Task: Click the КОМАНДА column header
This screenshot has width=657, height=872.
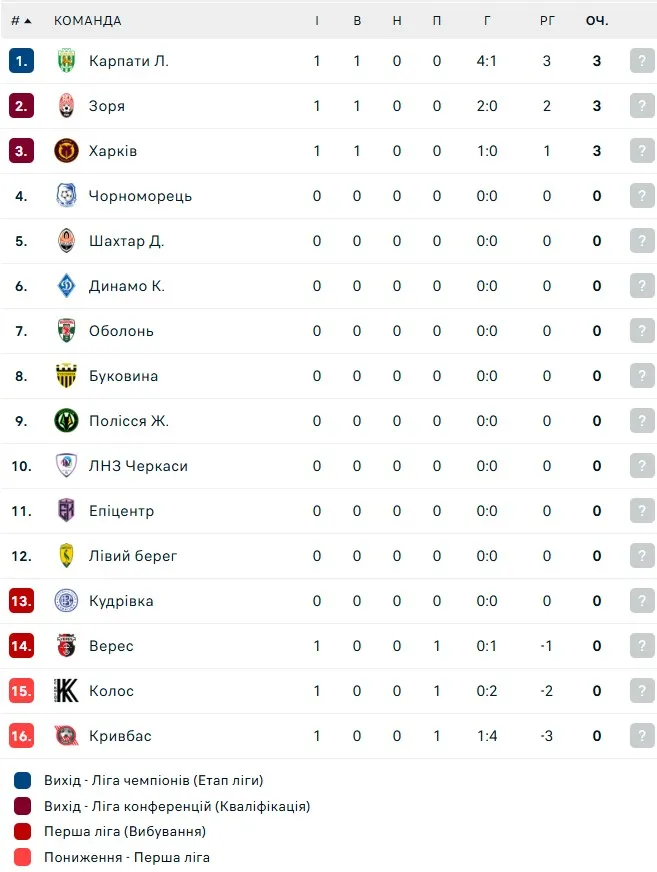Action: tap(87, 21)
